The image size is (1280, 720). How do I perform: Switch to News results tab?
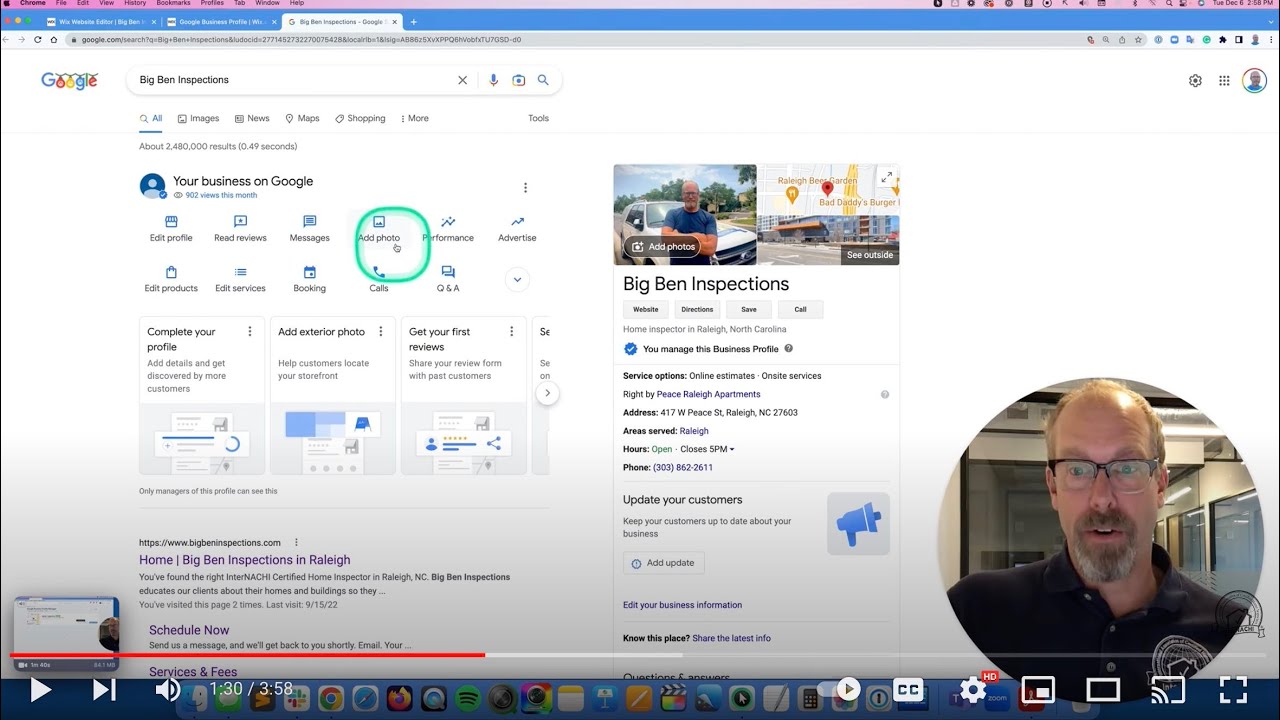pyautogui.click(x=252, y=118)
